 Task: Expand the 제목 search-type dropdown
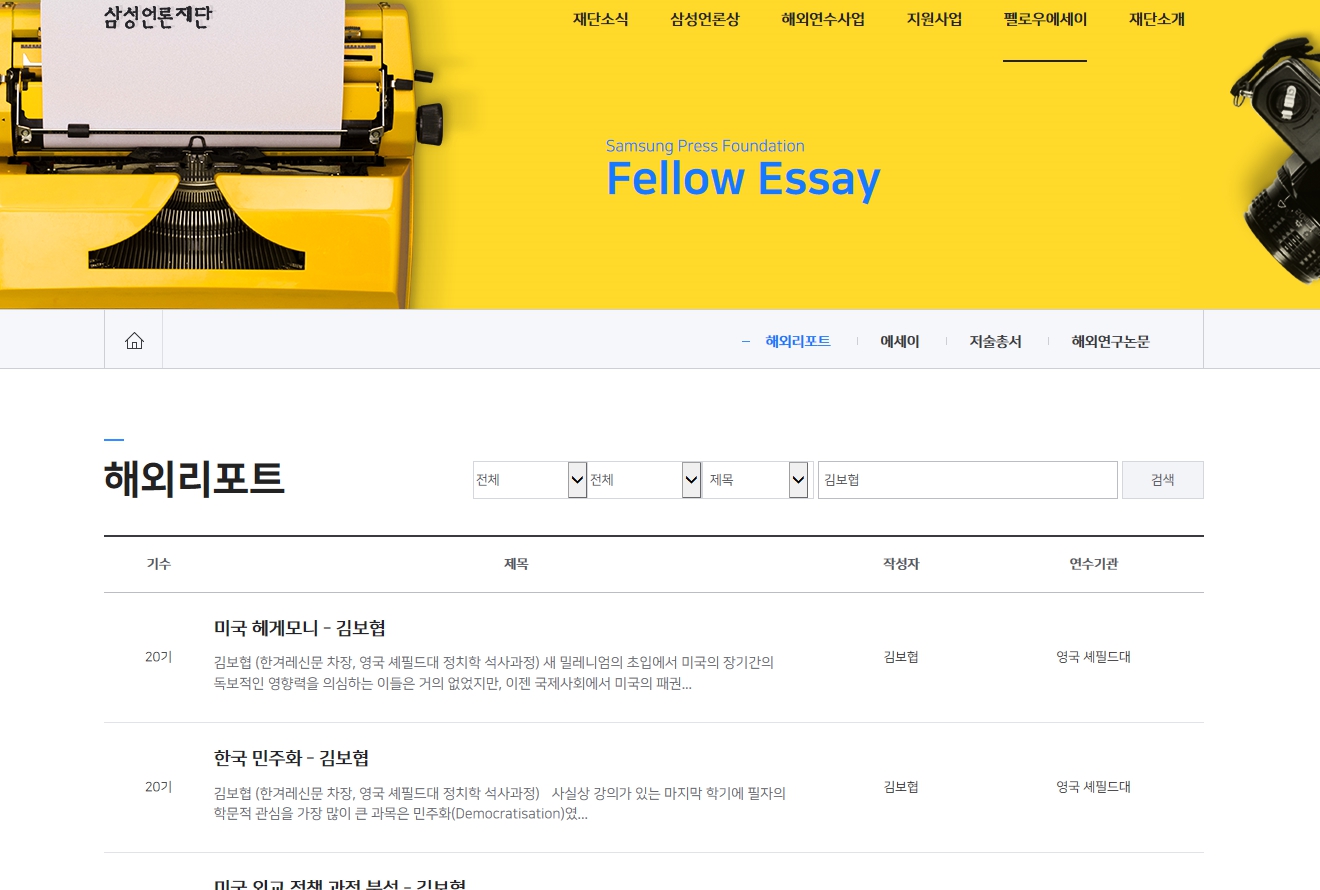click(755, 480)
